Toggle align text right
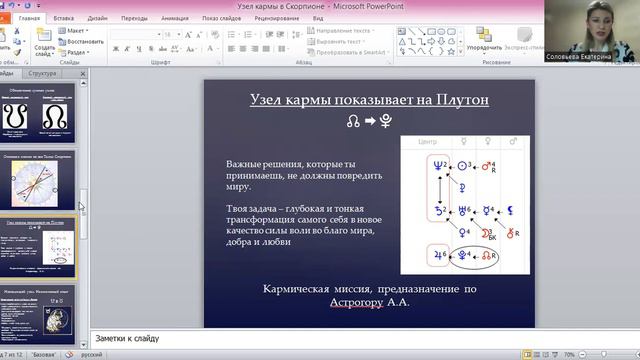The height and width of the screenshot is (360, 640). coord(255,49)
